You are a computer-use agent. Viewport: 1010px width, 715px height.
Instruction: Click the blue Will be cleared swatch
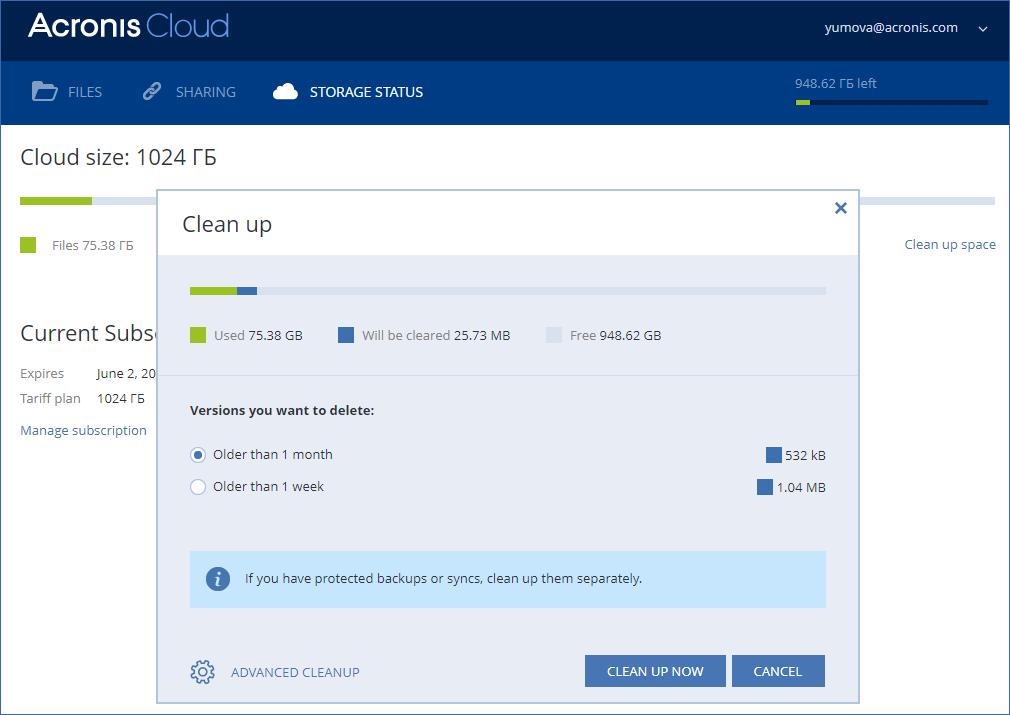[346, 335]
